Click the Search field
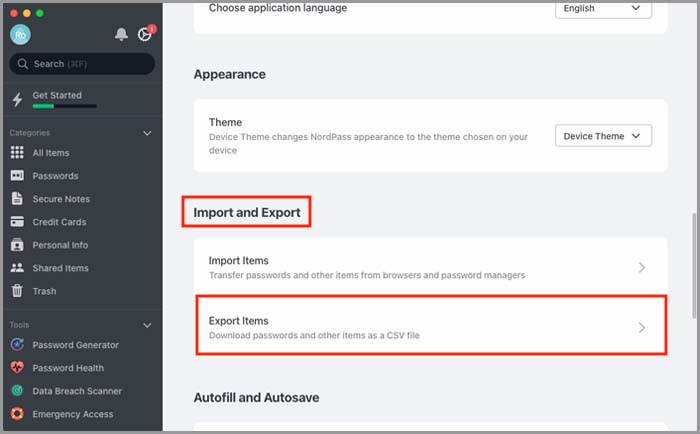 [x=82, y=64]
